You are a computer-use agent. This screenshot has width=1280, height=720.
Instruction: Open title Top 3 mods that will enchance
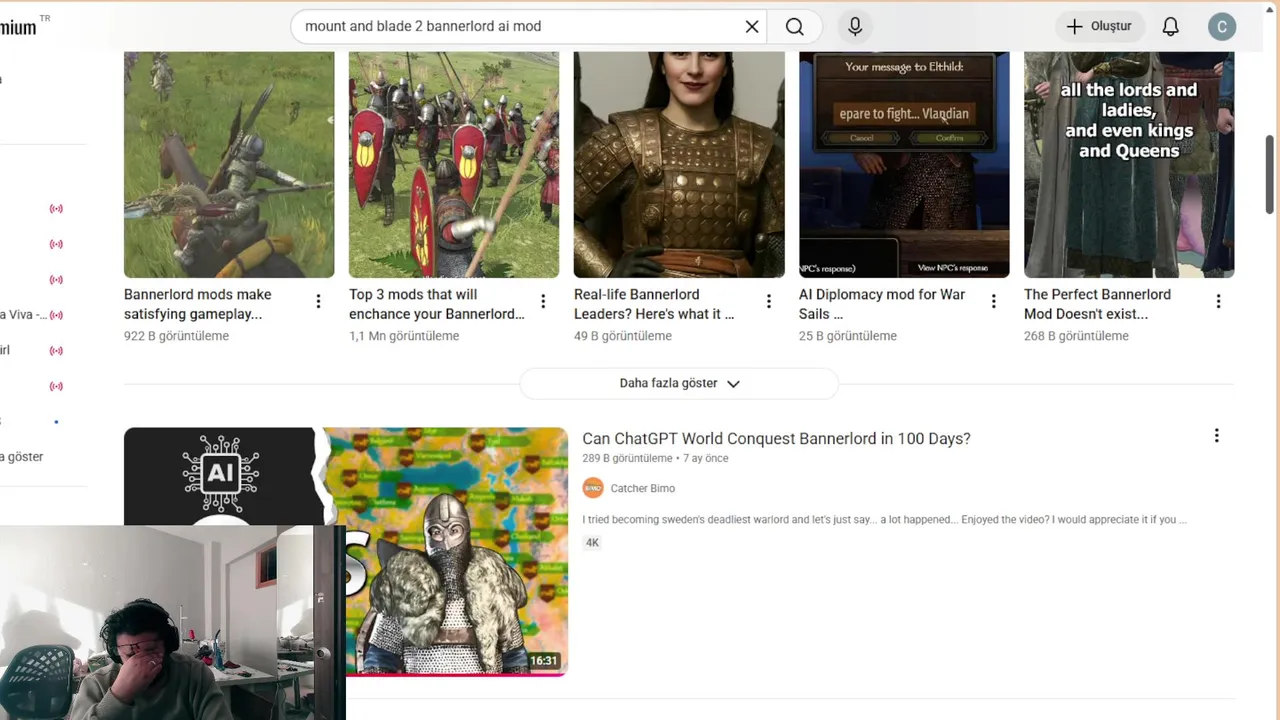pyautogui.click(x=437, y=304)
